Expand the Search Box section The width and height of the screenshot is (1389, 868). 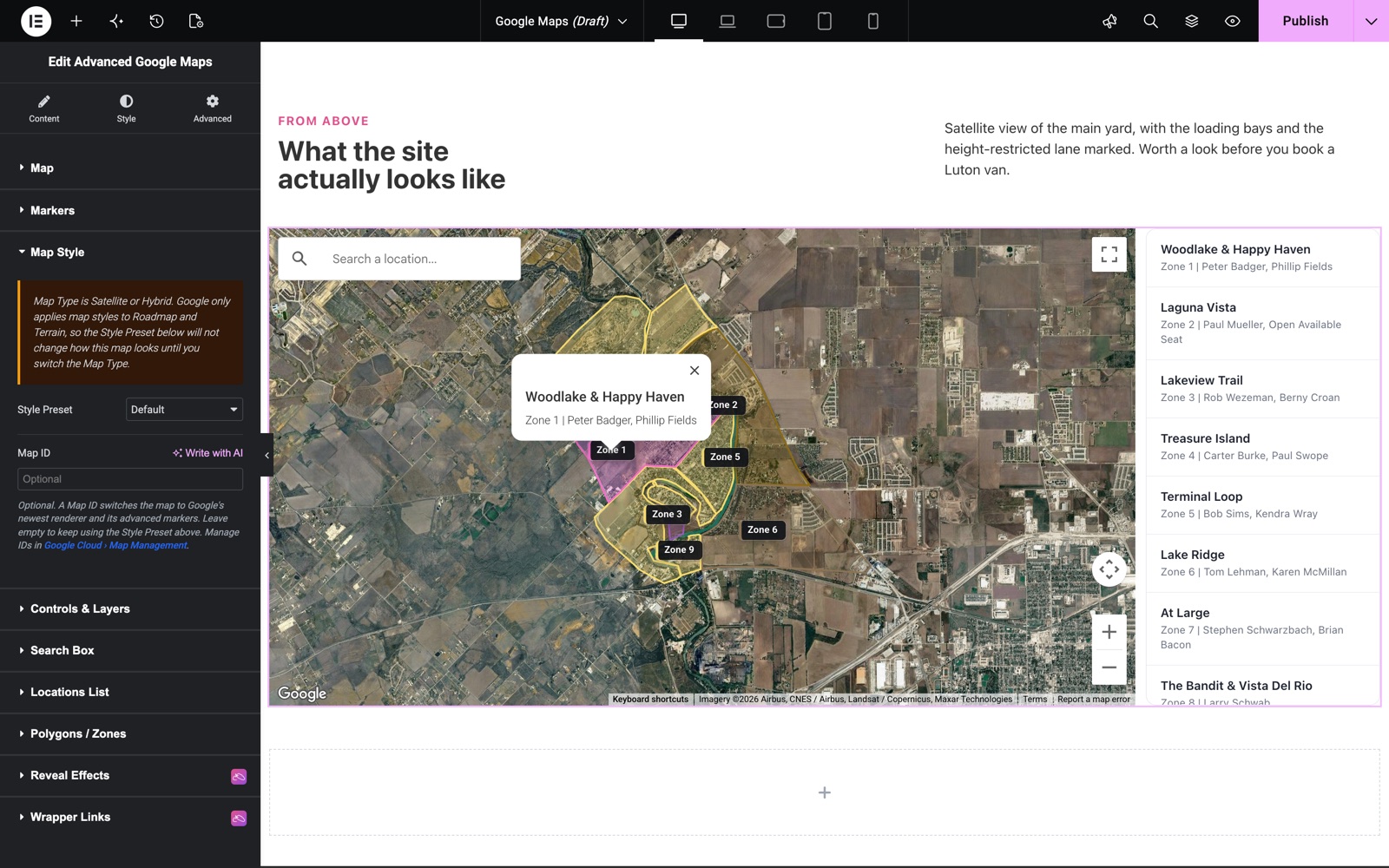click(x=130, y=650)
